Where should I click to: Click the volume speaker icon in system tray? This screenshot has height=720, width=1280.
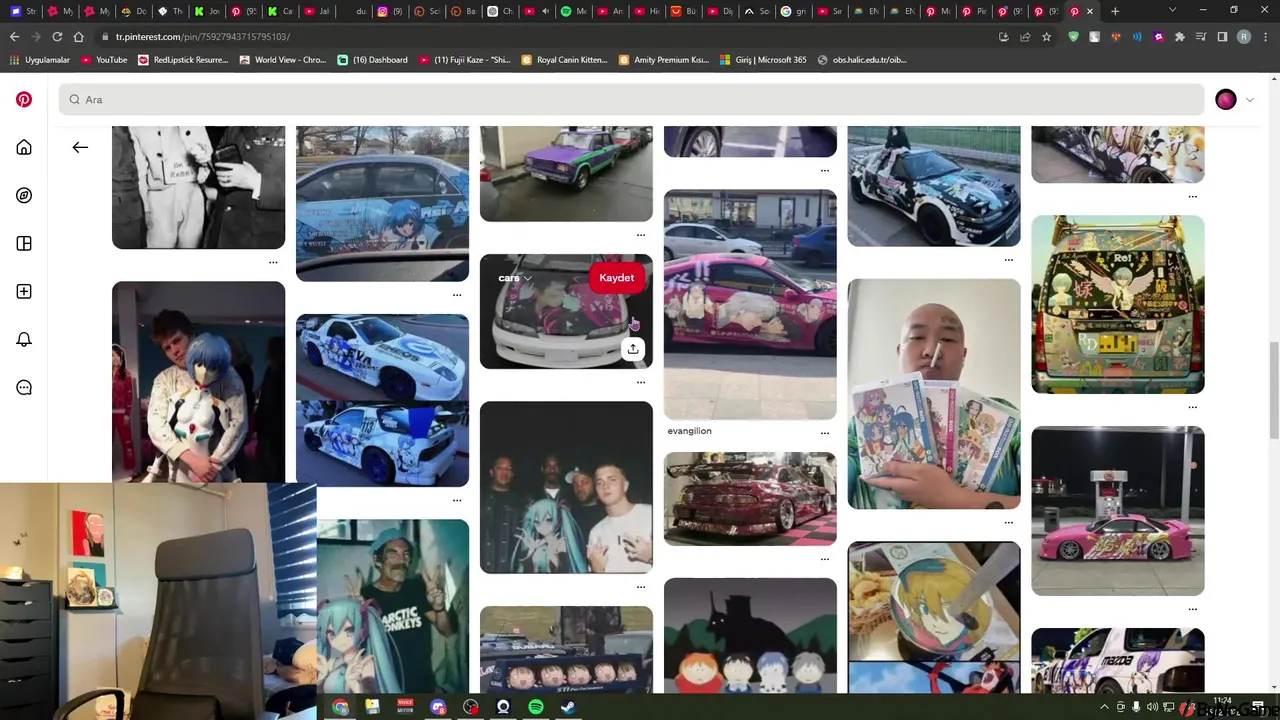tap(1152, 707)
